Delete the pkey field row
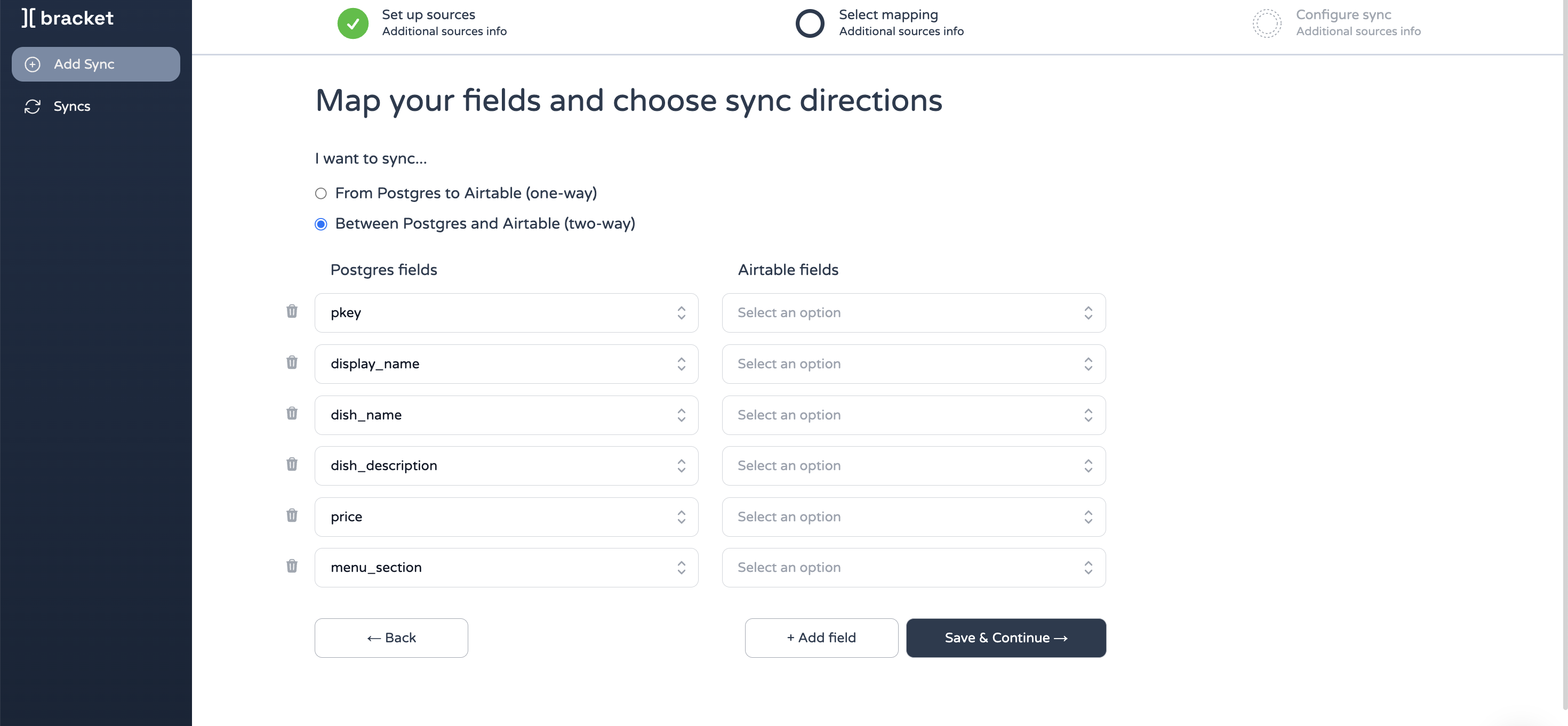1568x726 pixels. pos(292,312)
